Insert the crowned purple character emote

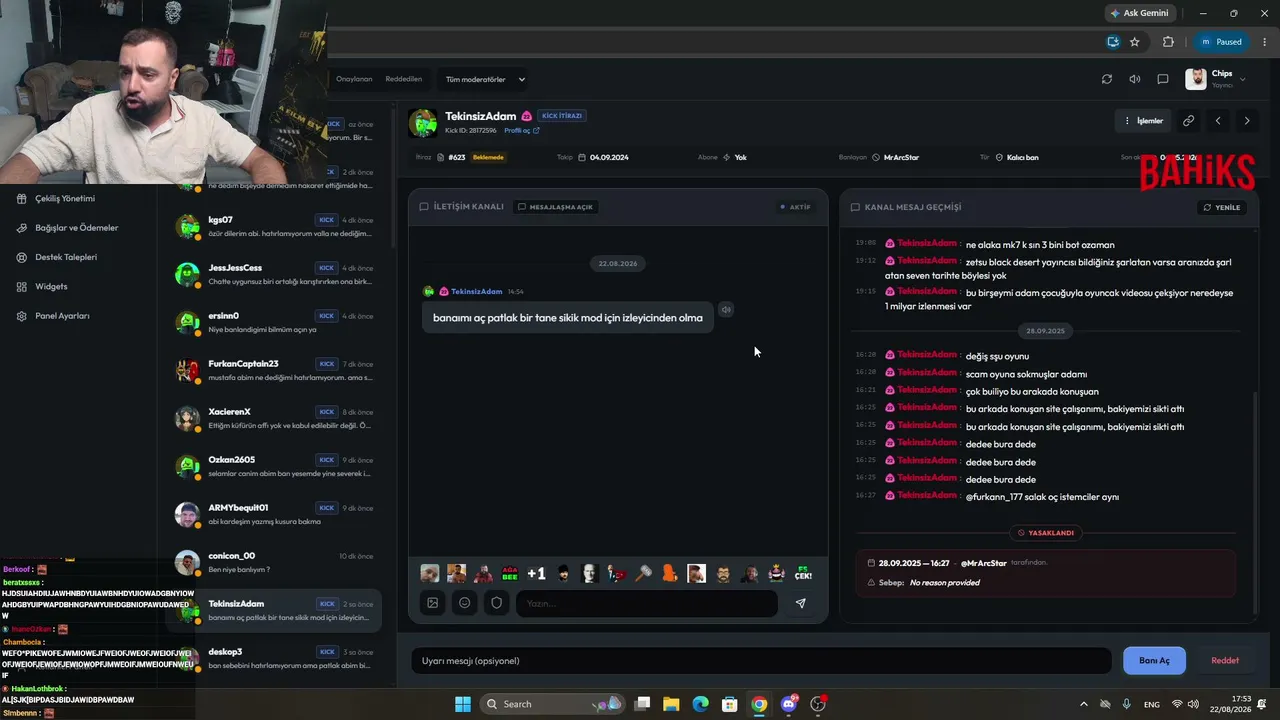click(x=777, y=573)
